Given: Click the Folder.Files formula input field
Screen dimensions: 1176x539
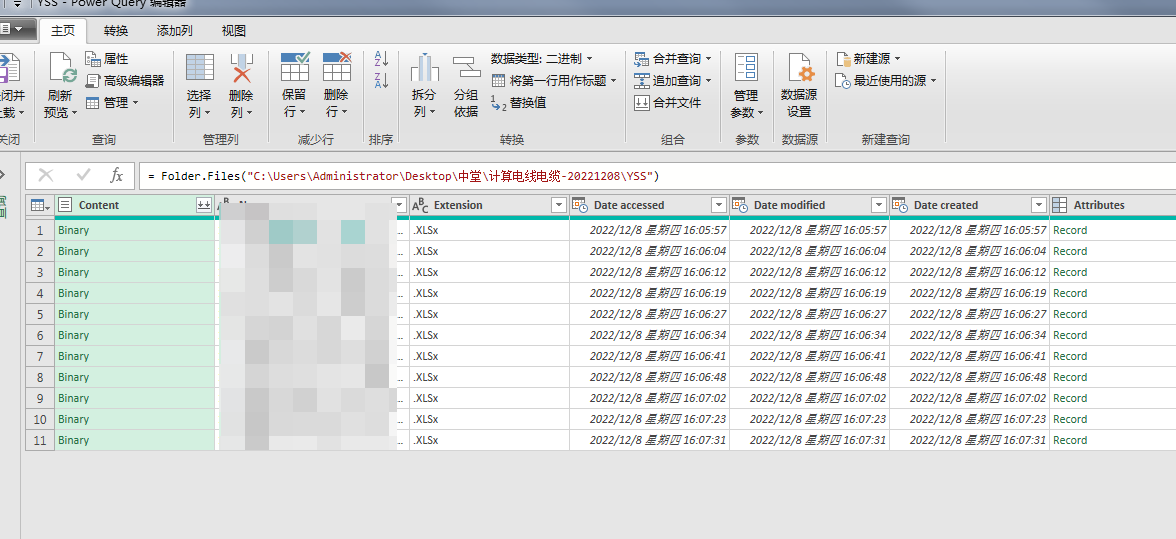Looking at the screenshot, I should coord(657,176).
